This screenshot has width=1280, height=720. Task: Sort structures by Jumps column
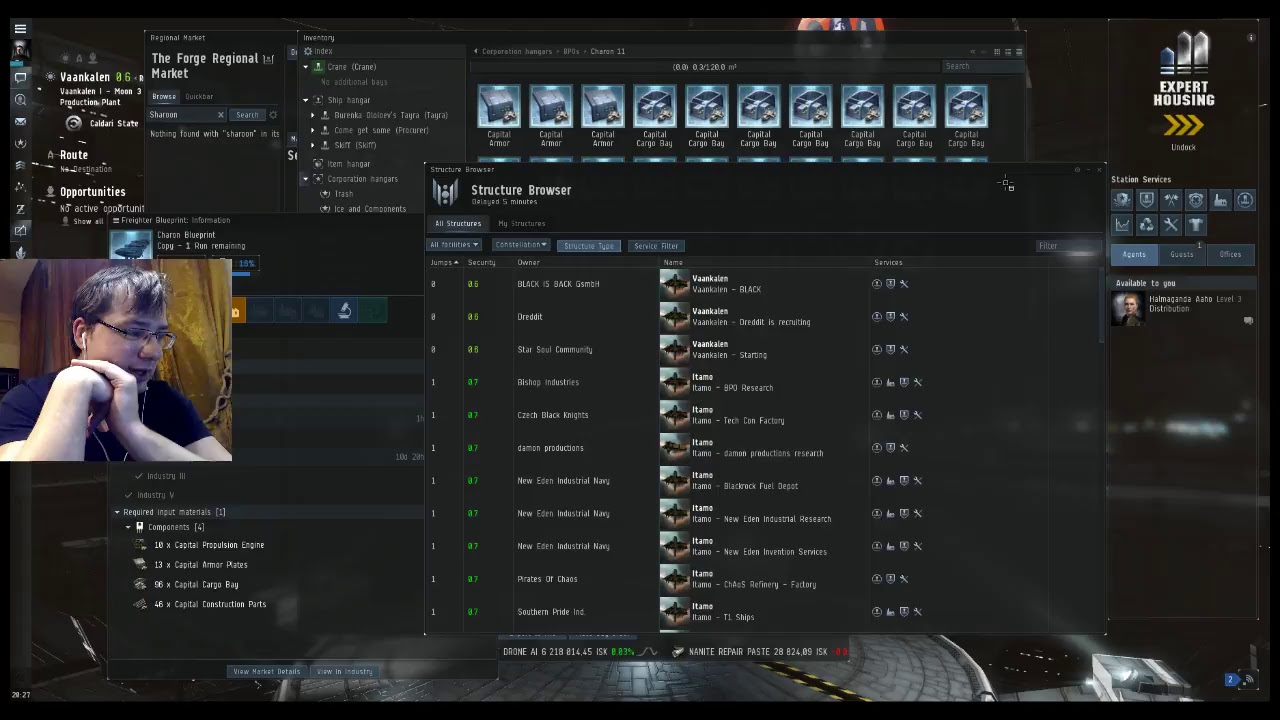pyautogui.click(x=444, y=262)
